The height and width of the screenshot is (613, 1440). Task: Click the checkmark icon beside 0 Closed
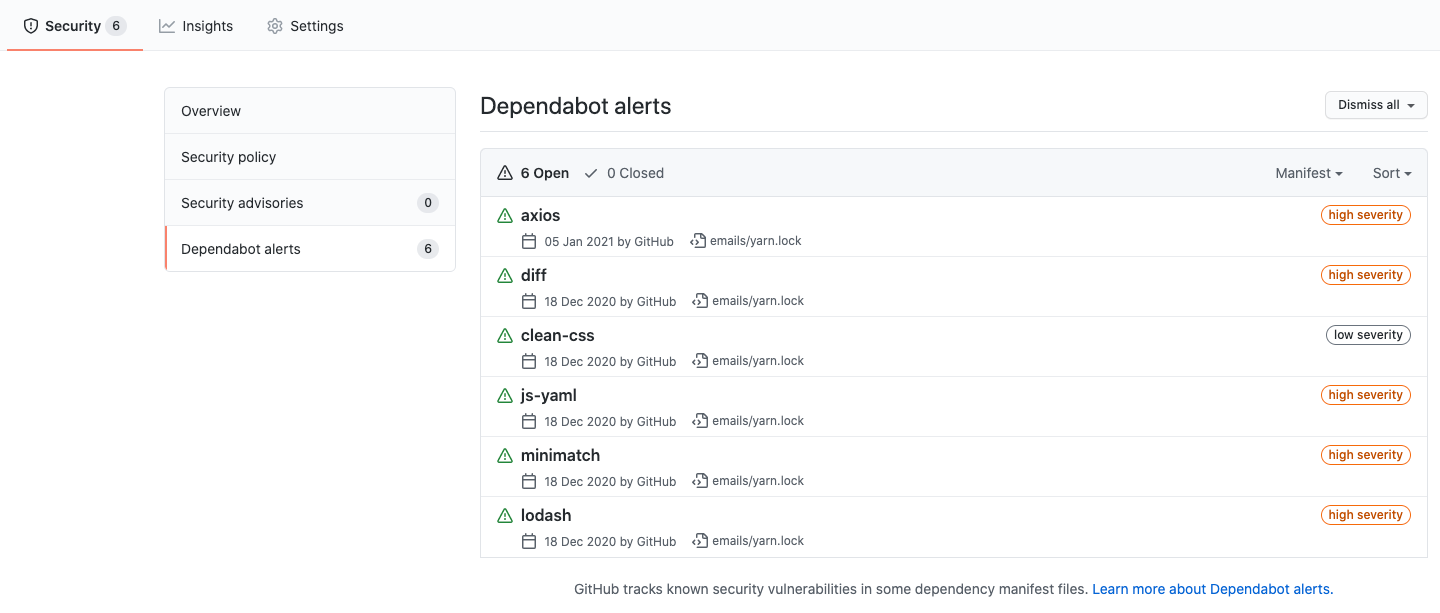591,173
